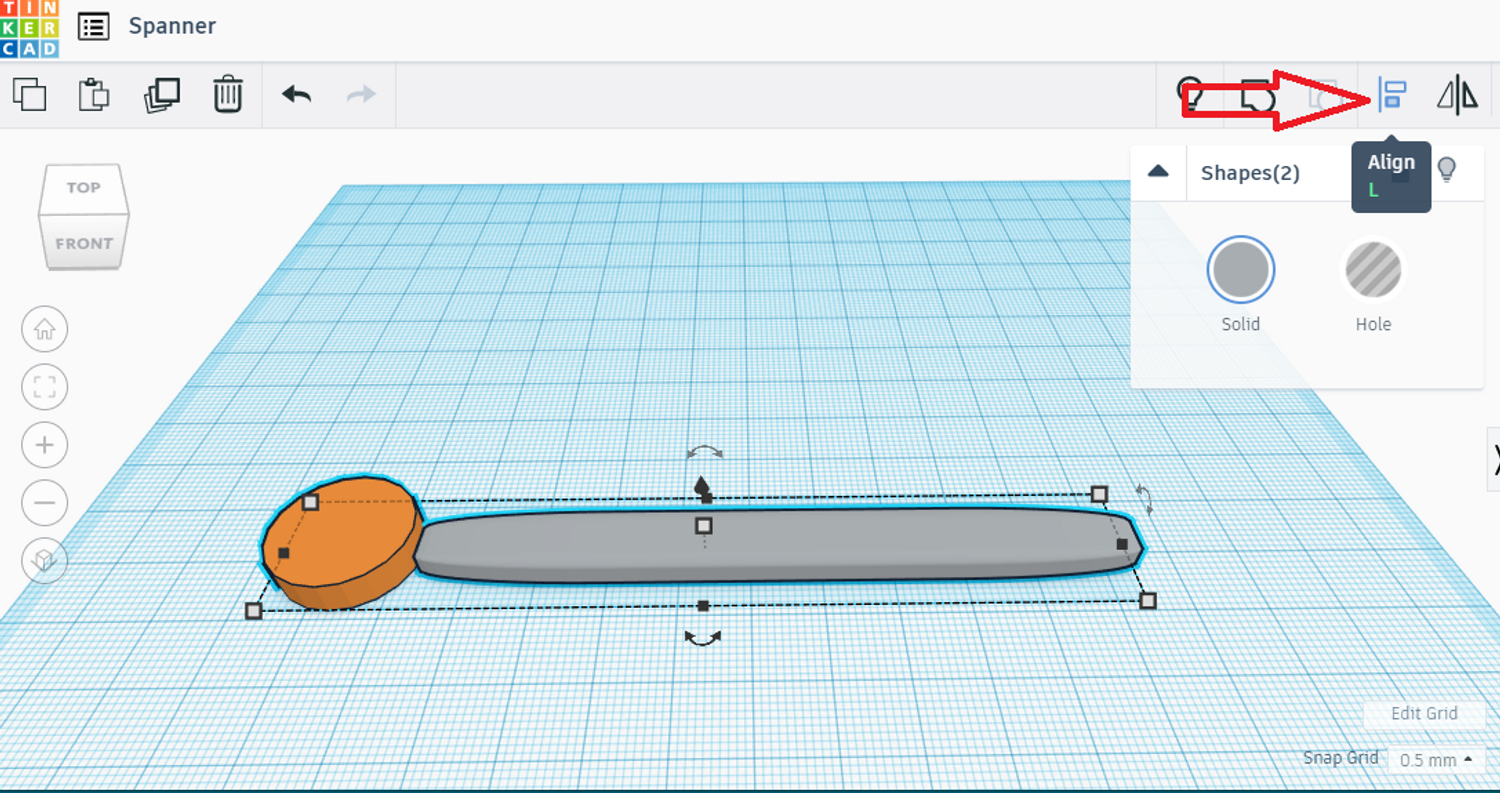
Task: Click Shapes(2) panel title
Action: tap(1250, 173)
